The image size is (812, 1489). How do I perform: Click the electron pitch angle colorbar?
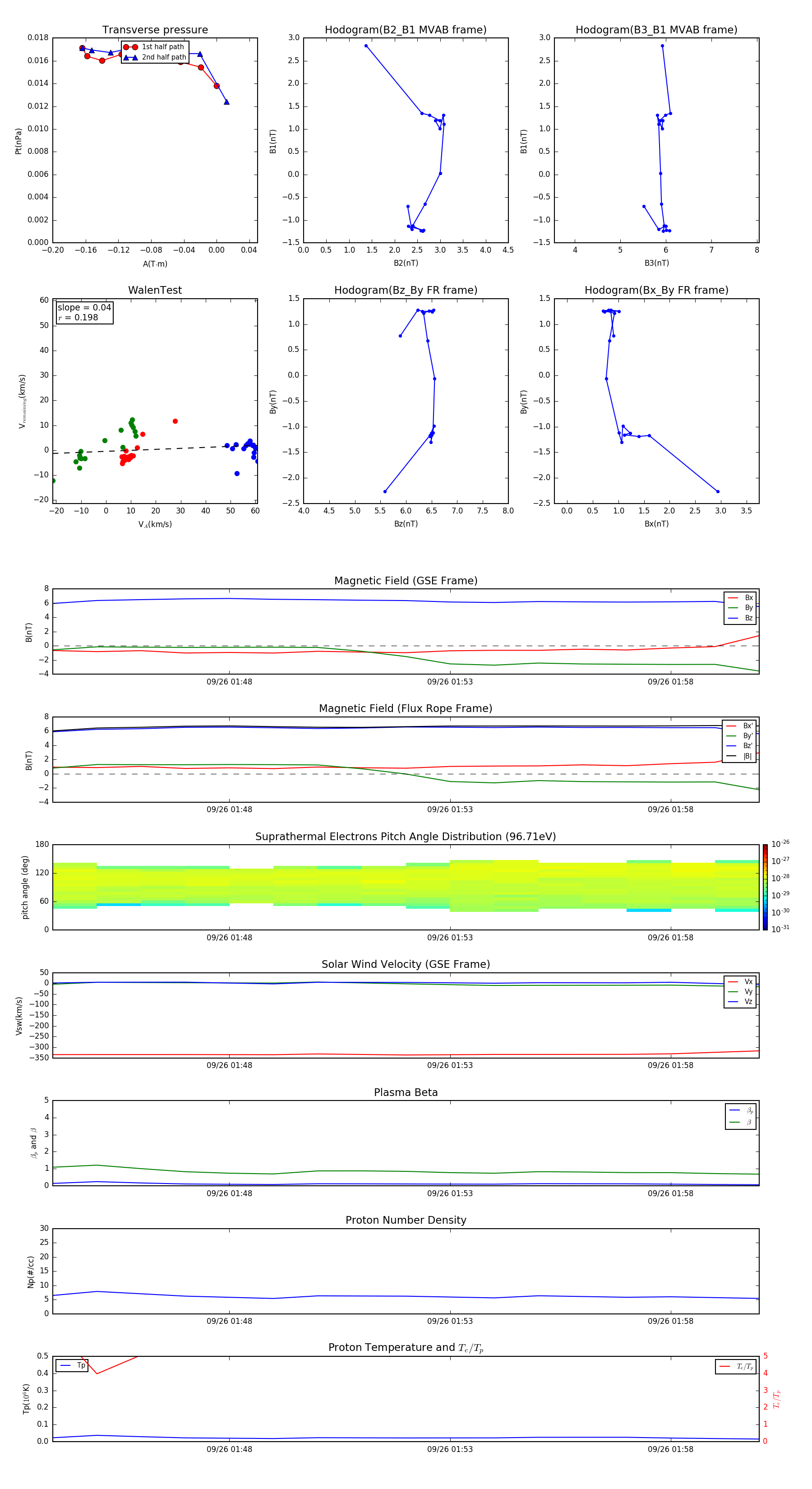coord(765,887)
